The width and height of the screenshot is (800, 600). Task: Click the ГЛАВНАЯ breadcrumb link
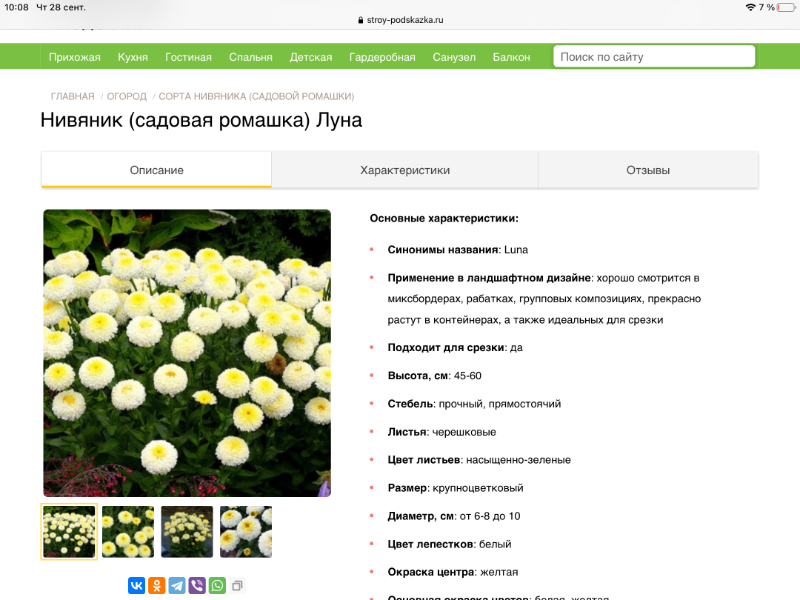coord(73,96)
